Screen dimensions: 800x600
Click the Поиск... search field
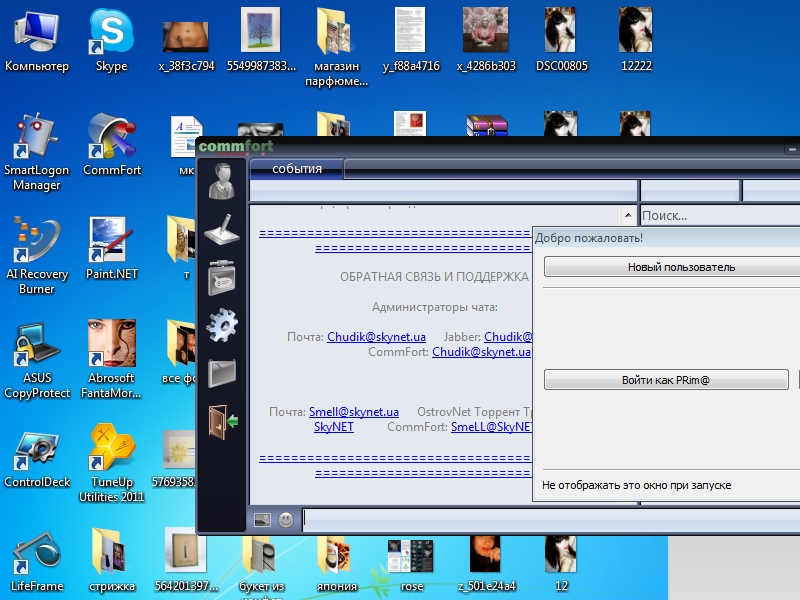pos(720,216)
